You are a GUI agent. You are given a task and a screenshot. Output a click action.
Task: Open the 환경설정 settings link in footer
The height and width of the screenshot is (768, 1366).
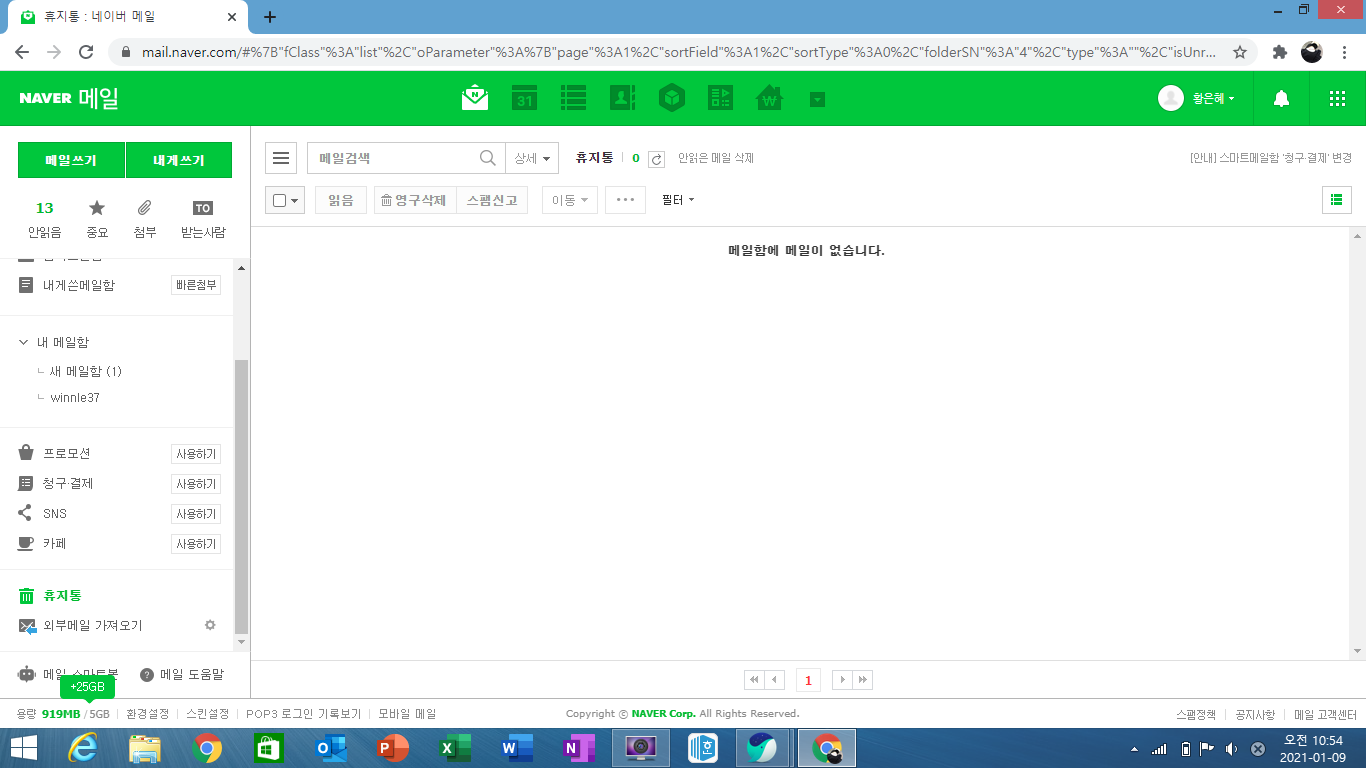[x=147, y=714]
